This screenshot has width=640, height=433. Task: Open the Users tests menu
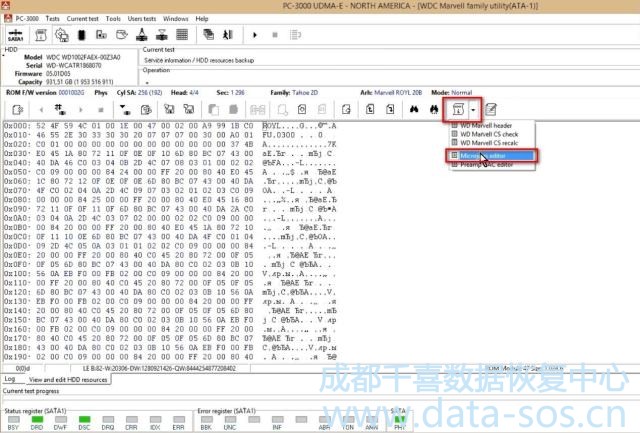(x=142, y=19)
